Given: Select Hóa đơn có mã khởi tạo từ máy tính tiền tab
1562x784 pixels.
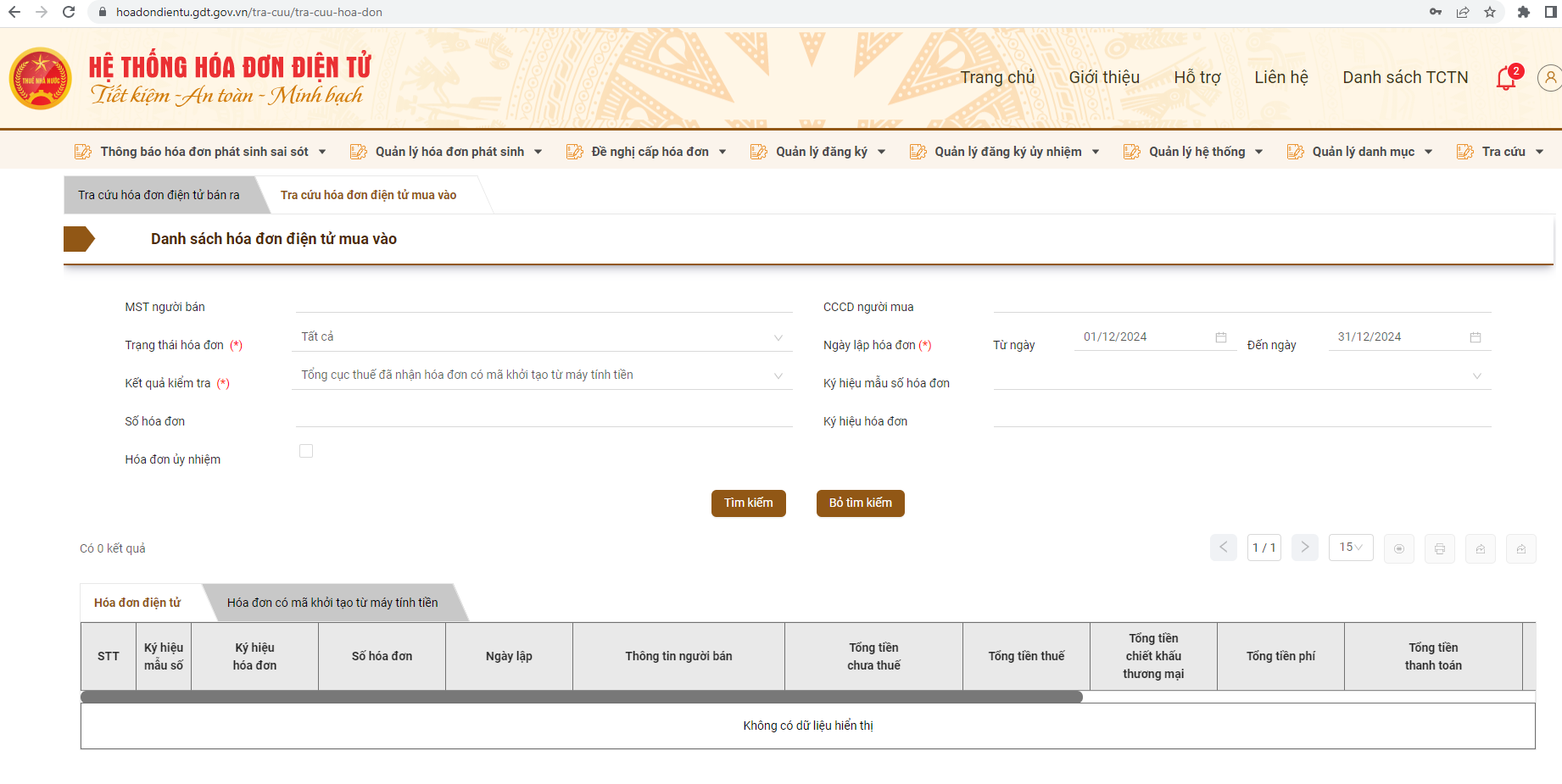Looking at the screenshot, I should point(332,603).
